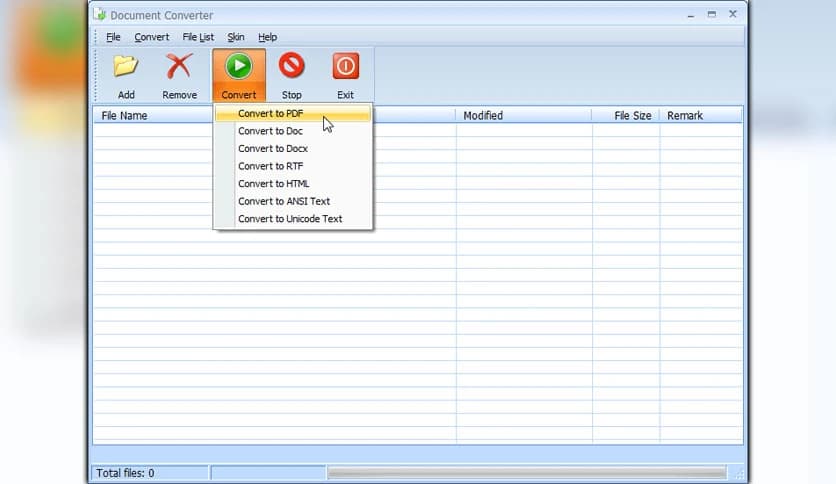Choose Convert to RTF
Screen dimensions: 836x484
[x=293, y=166]
